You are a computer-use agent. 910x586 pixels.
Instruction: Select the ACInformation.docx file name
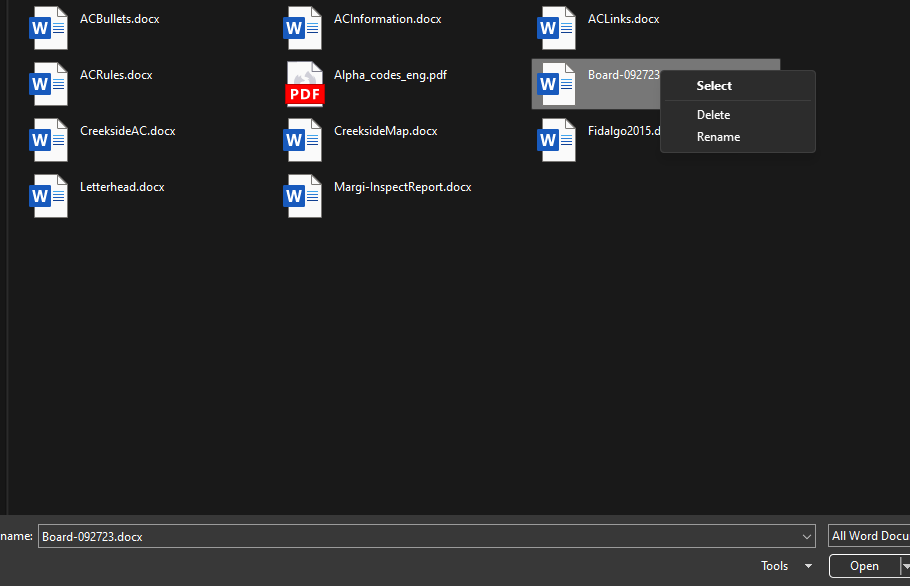point(388,19)
